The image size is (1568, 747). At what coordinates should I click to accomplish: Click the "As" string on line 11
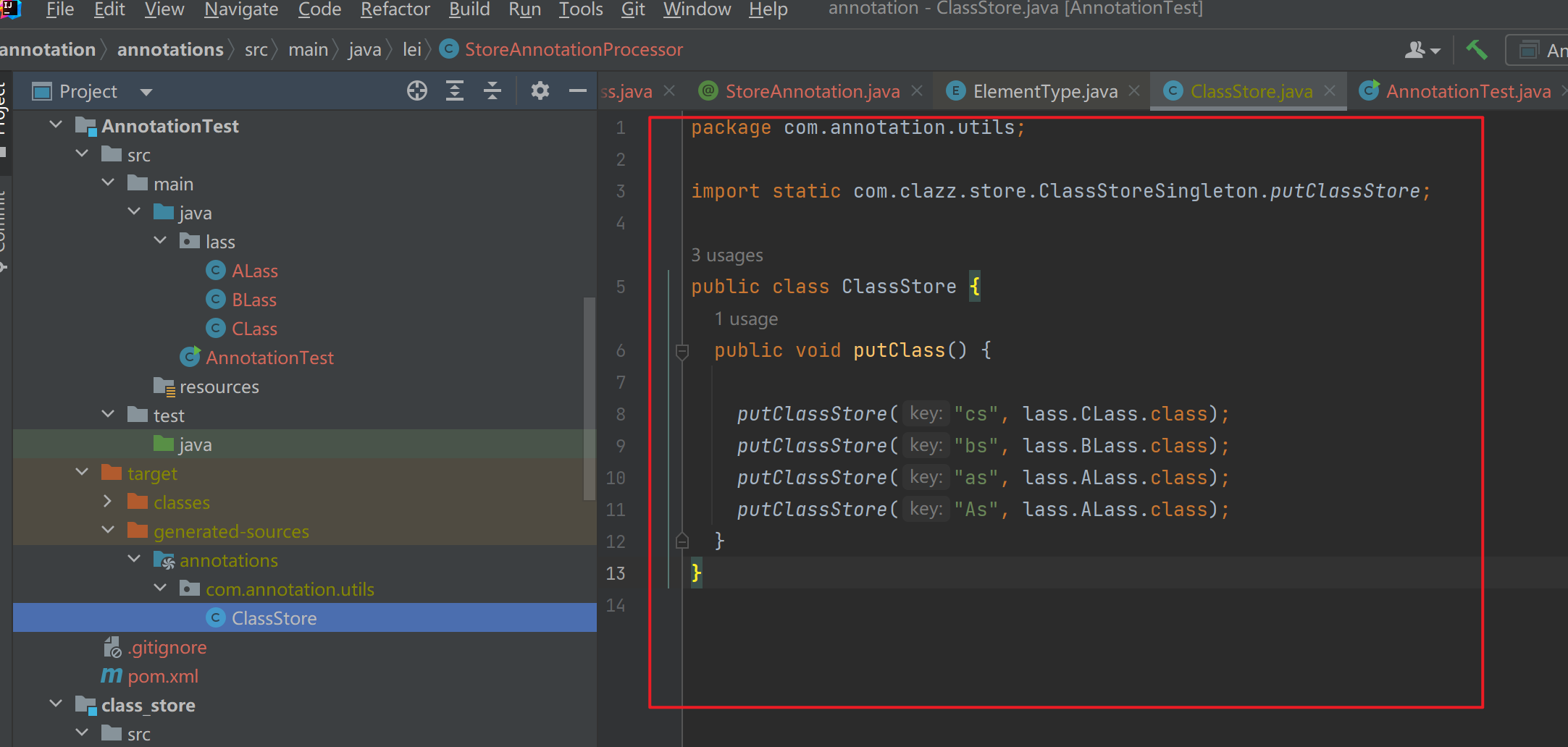click(976, 510)
